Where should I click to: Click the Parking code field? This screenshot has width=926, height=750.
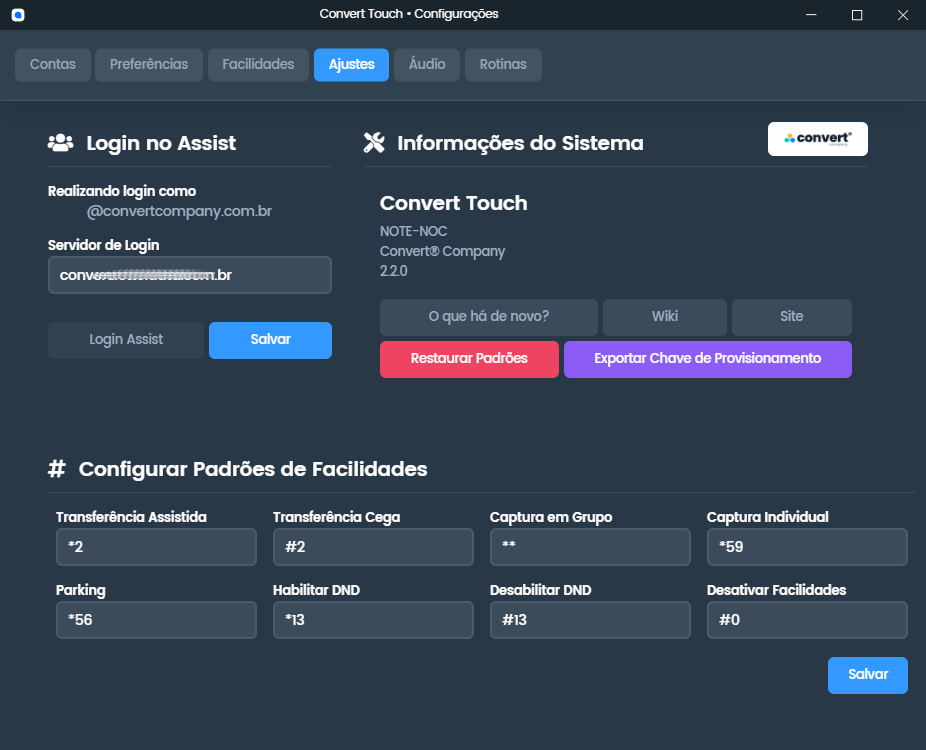[x=156, y=620]
